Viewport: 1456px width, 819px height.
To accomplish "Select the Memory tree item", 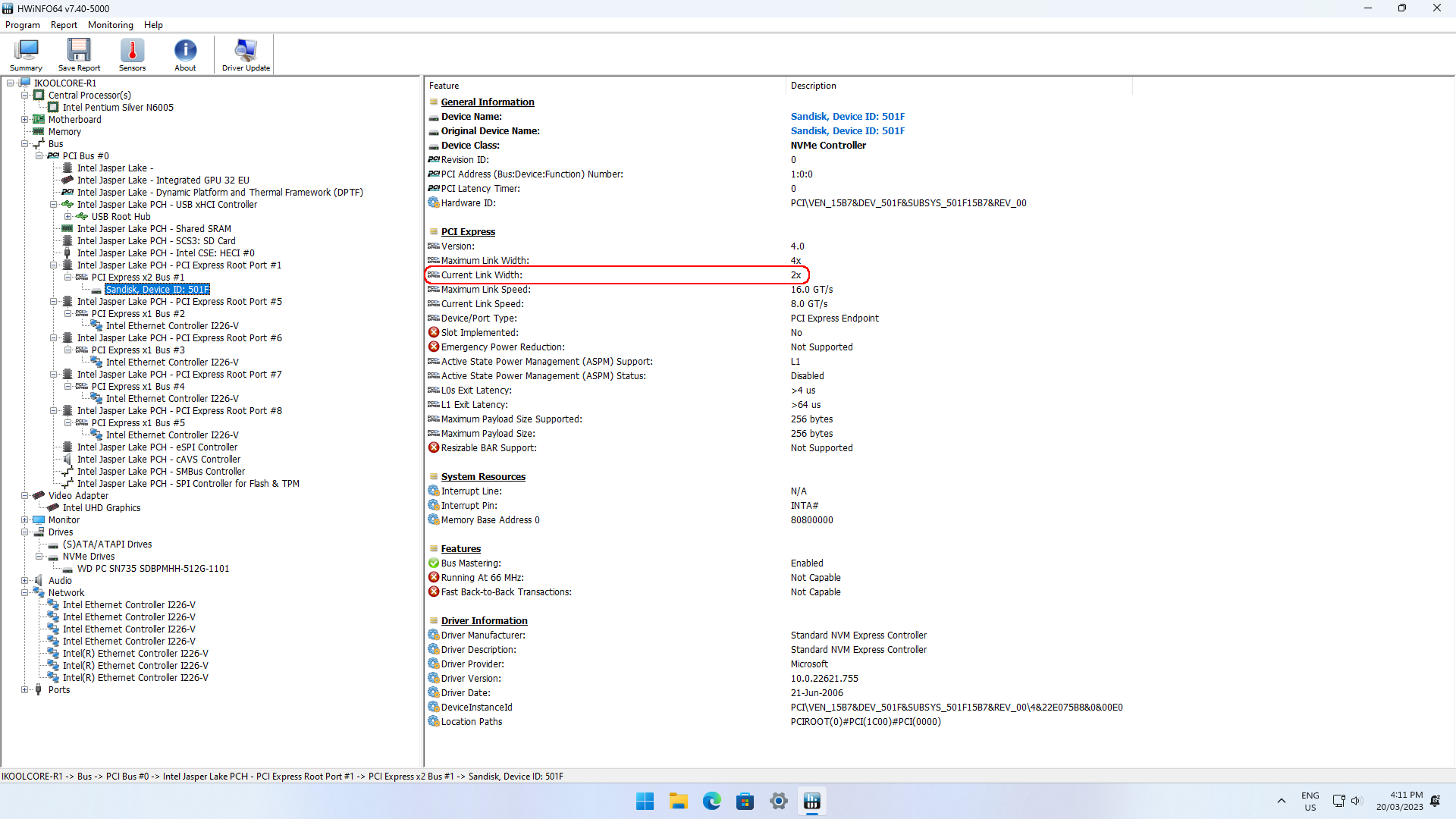I will [64, 132].
